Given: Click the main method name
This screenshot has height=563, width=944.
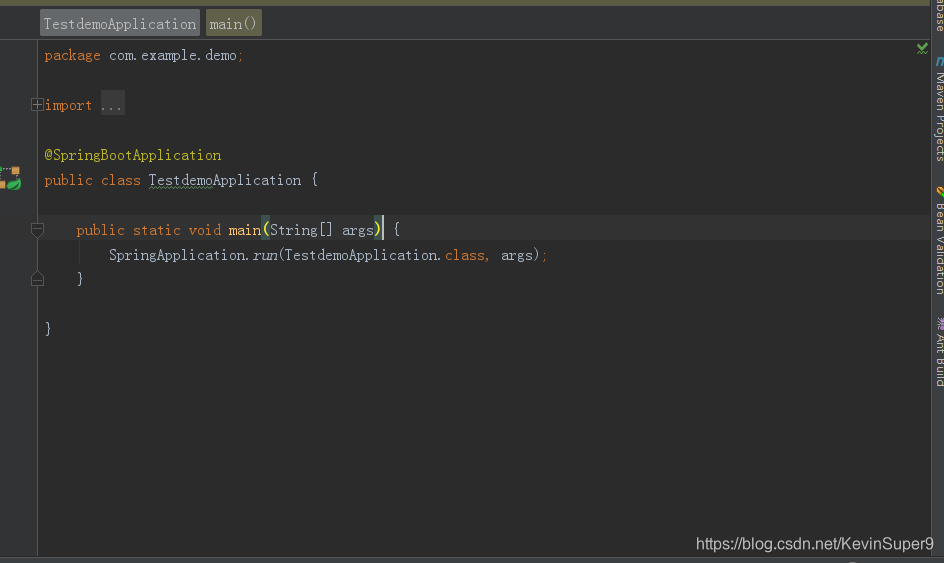Looking at the screenshot, I should (x=244, y=230).
